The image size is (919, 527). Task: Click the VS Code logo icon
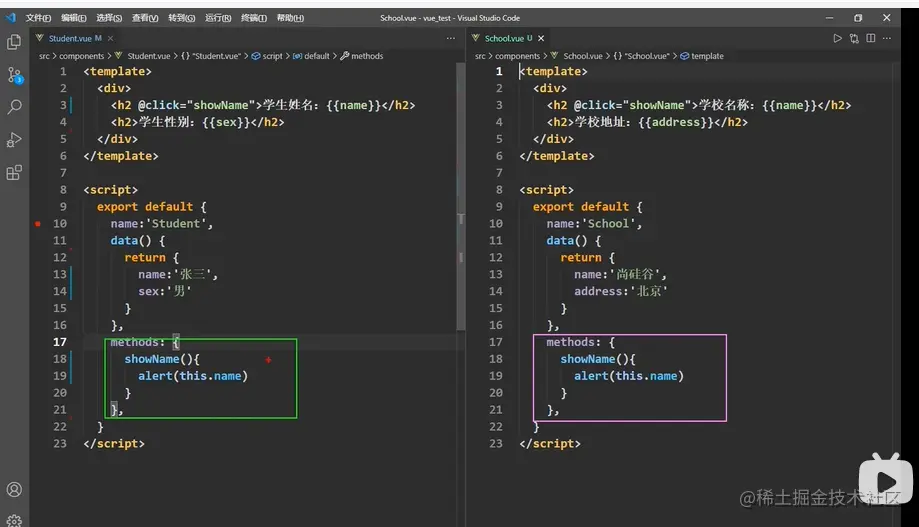(x=11, y=18)
